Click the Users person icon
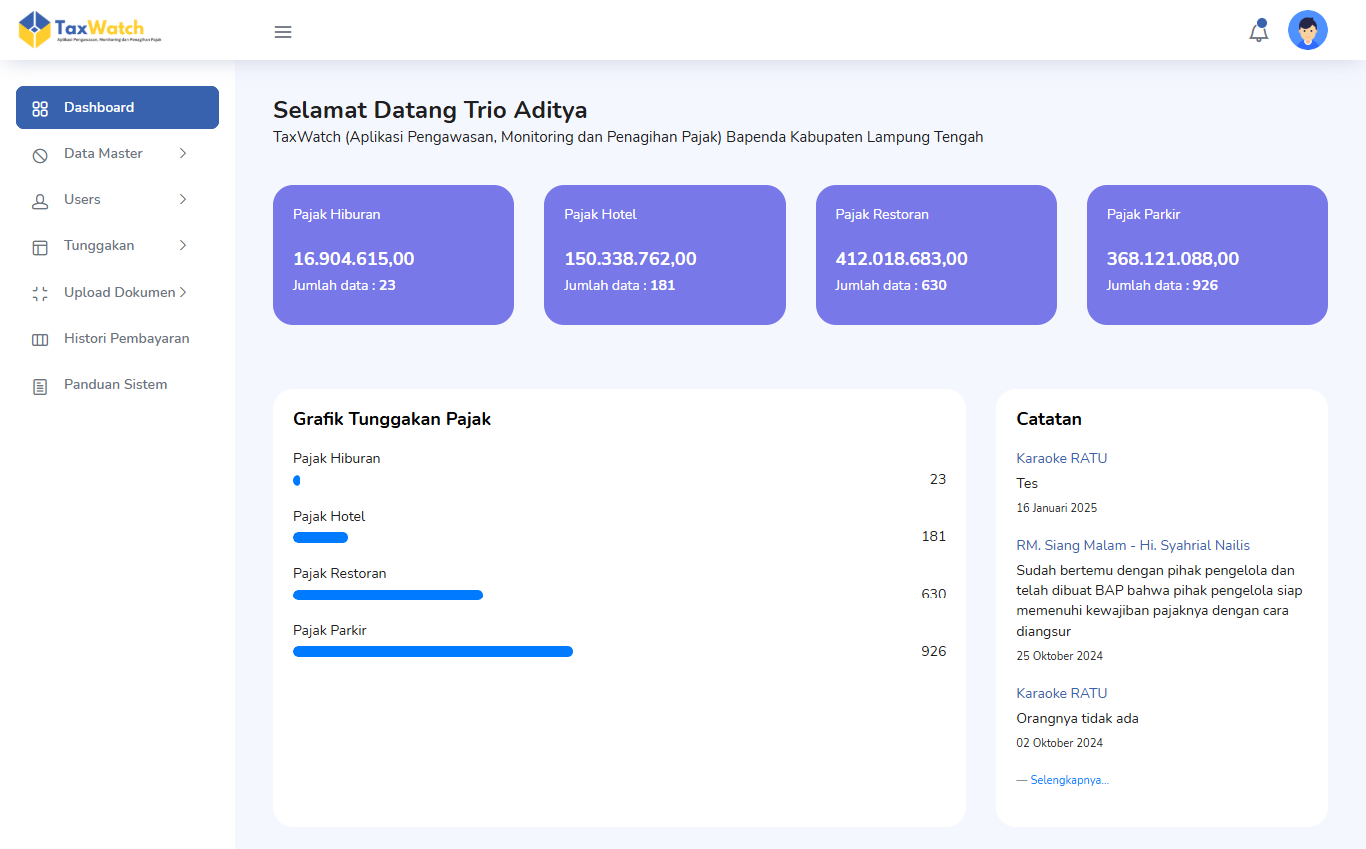The height and width of the screenshot is (849, 1366). pyautogui.click(x=40, y=201)
